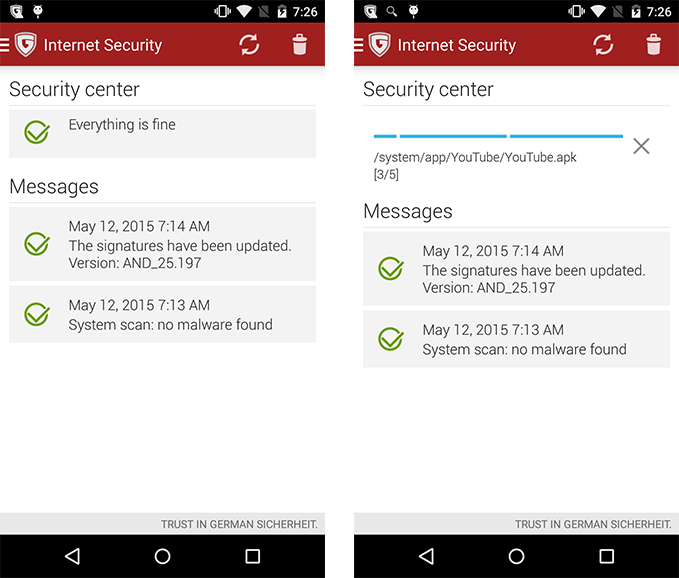Cancel the YouTube.apk scan with X
The width and height of the screenshot is (679, 578).
click(641, 146)
